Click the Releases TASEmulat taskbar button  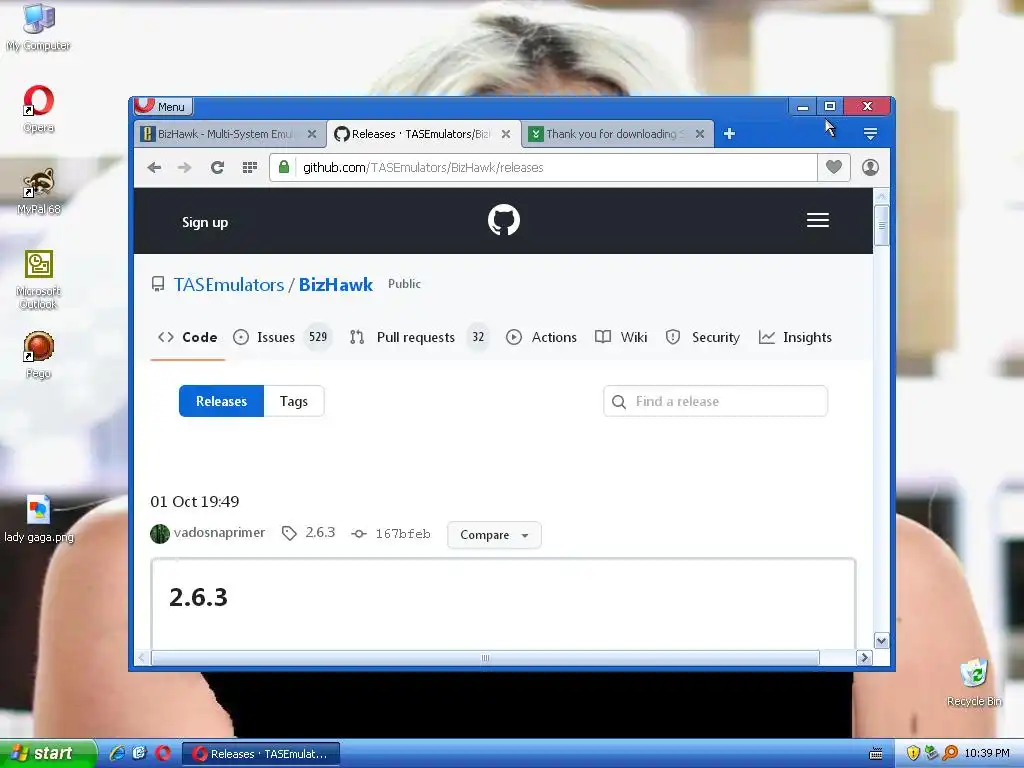pos(261,754)
